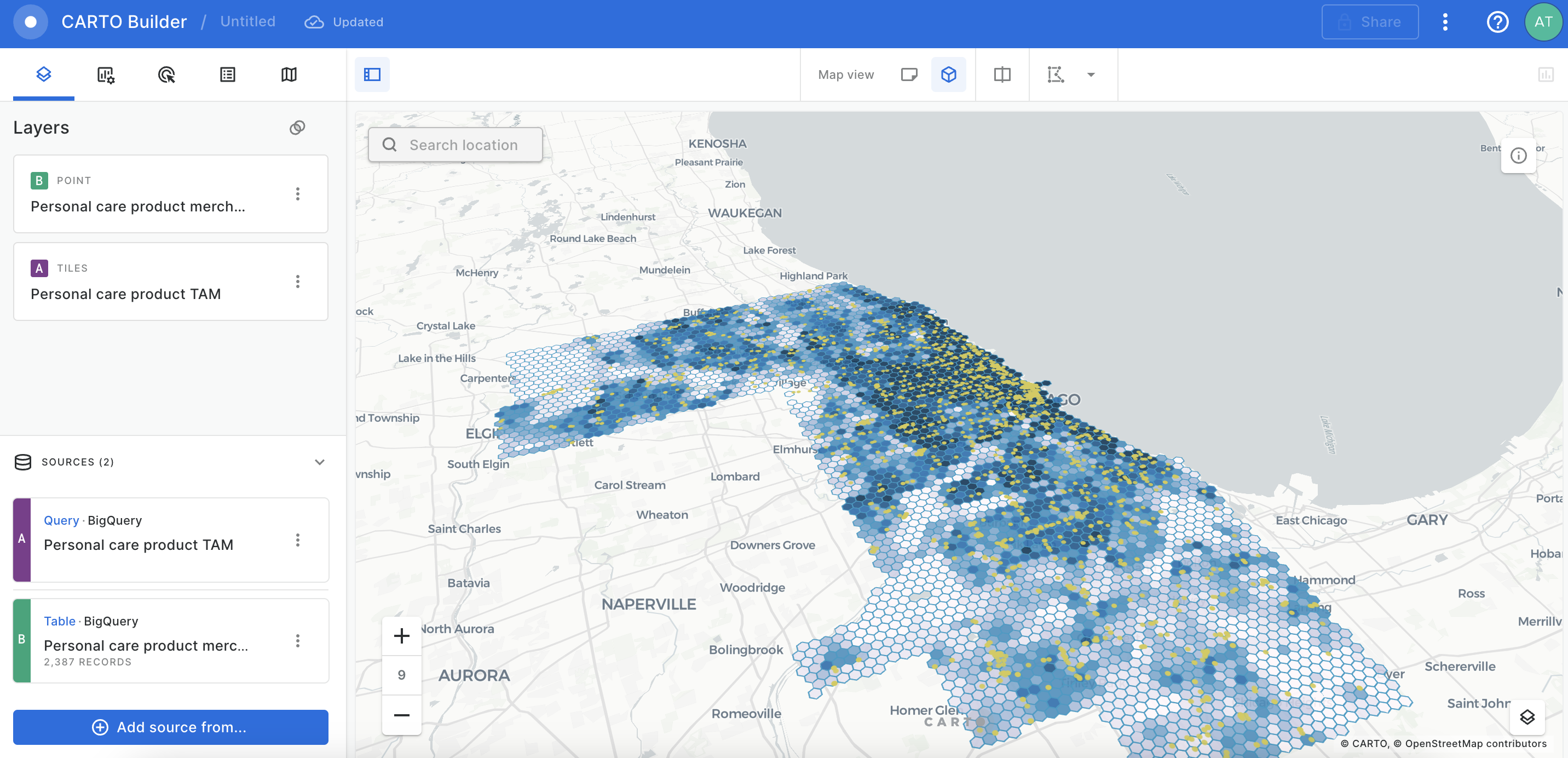Open the feature selection tool dropdown arrow
Screen dimensions: 1568x758
coord(1091,74)
